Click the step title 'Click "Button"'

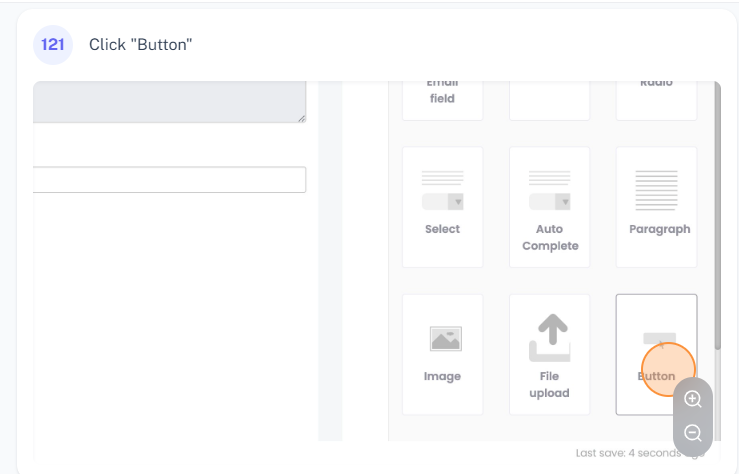(140, 45)
